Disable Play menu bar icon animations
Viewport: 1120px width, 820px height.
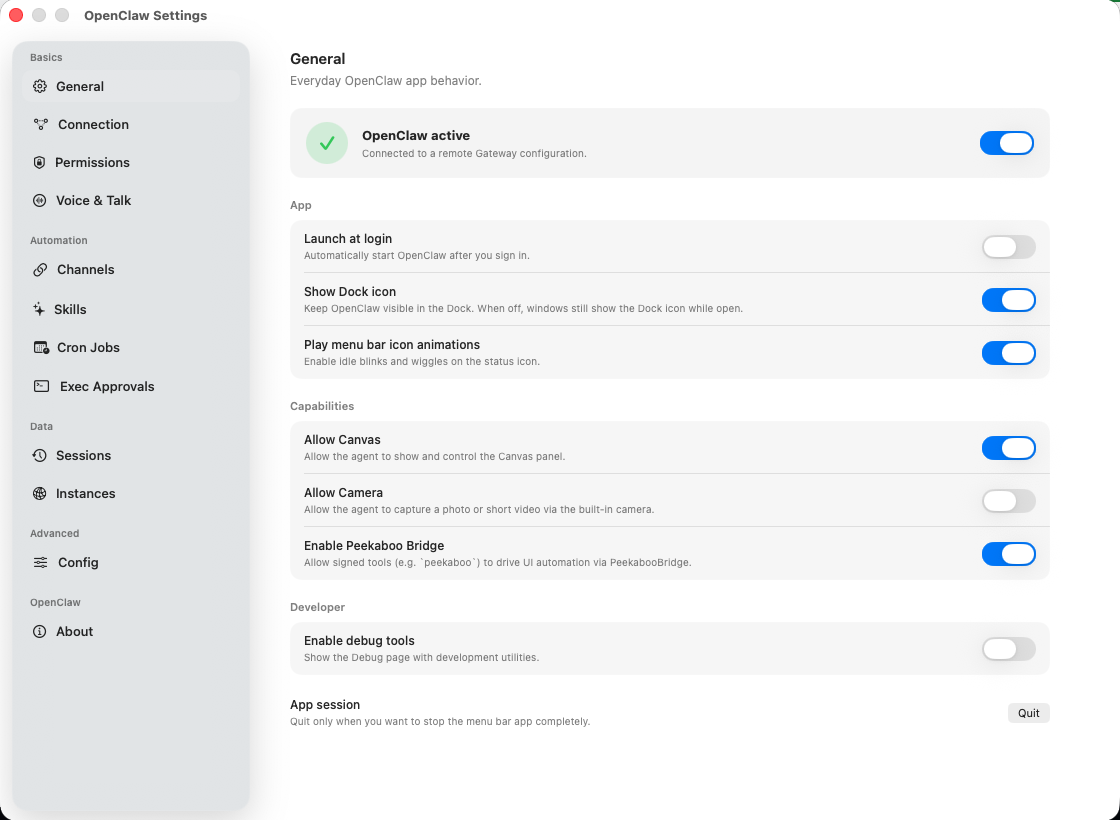1009,353
